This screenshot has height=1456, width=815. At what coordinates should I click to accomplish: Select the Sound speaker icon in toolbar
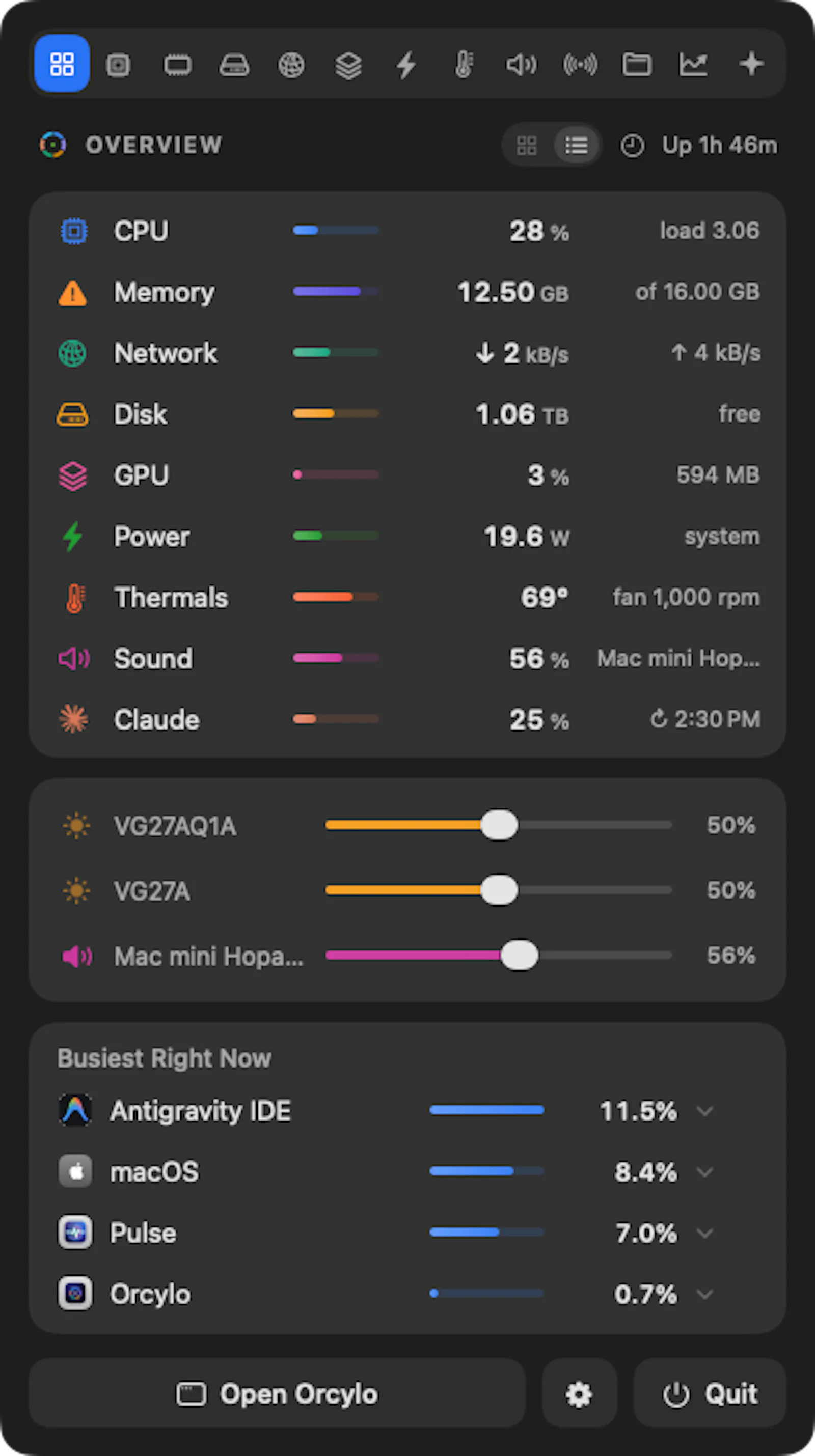521,65
